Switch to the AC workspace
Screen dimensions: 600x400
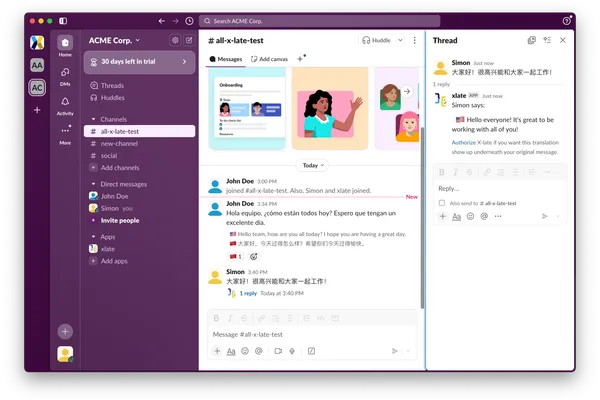tap(37, 88)
